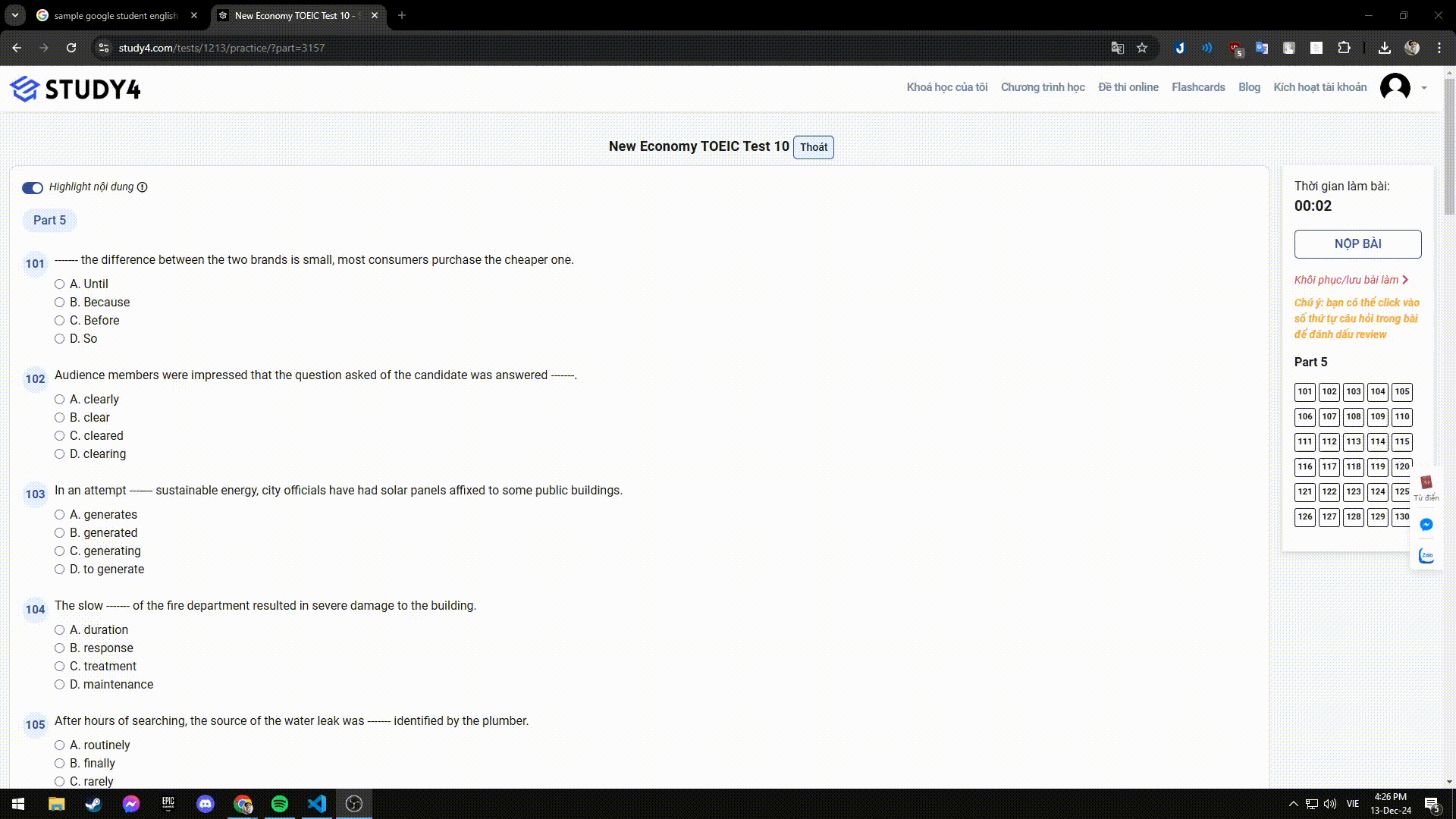Open the STUDY4 home page via the logo
This screenshot has width=1456, height=819.
click(x=74, y=88)
